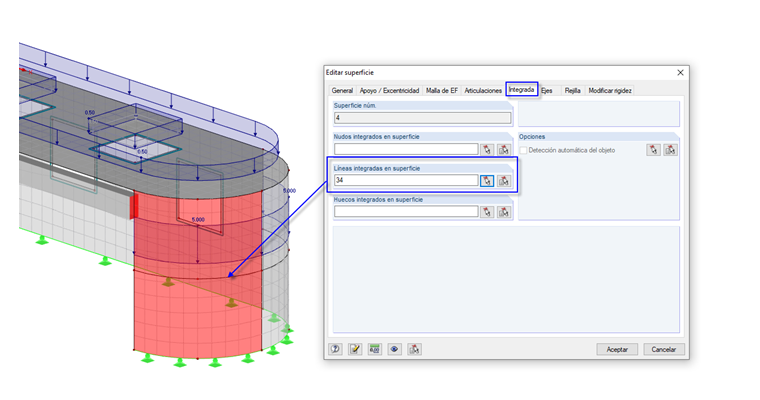The image size is (760, 400).
Task: Click the rightmost bottom pick icon
Action: (414, 349)
